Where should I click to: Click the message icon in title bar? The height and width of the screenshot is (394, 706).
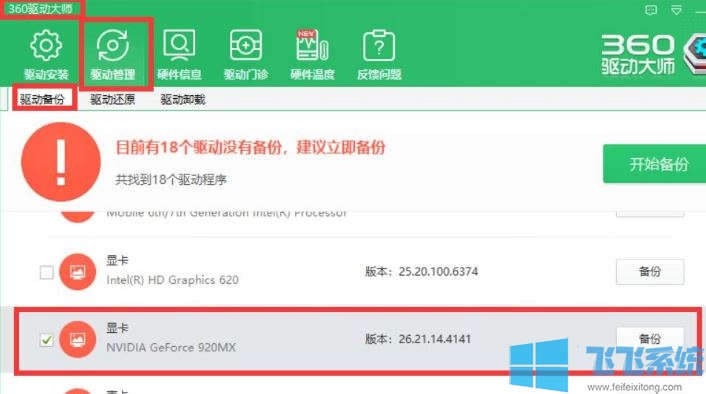click(x=651, y=10)
